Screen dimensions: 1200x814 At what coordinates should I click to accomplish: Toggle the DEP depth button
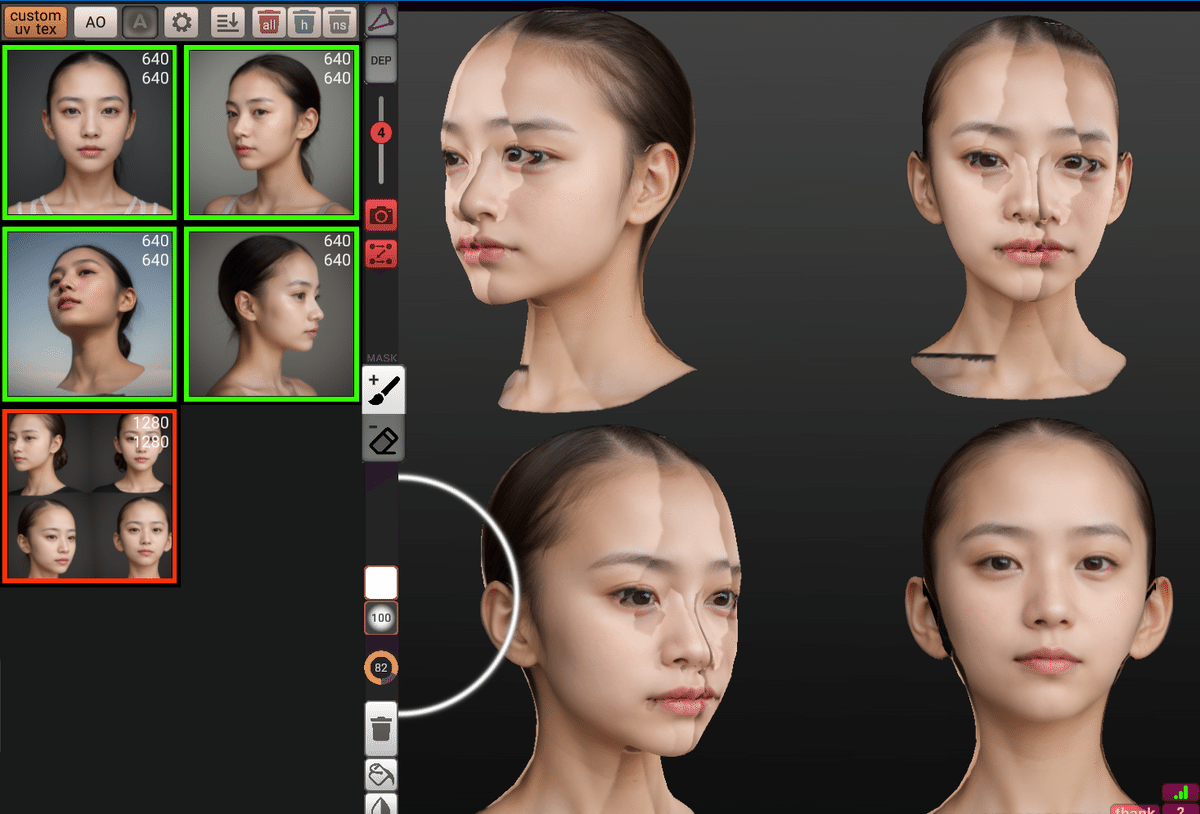[381, 60]
